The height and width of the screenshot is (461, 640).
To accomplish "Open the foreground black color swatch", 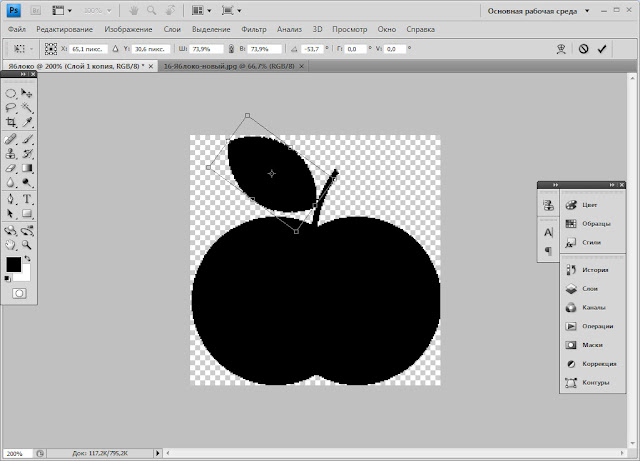I will point(13,265).
